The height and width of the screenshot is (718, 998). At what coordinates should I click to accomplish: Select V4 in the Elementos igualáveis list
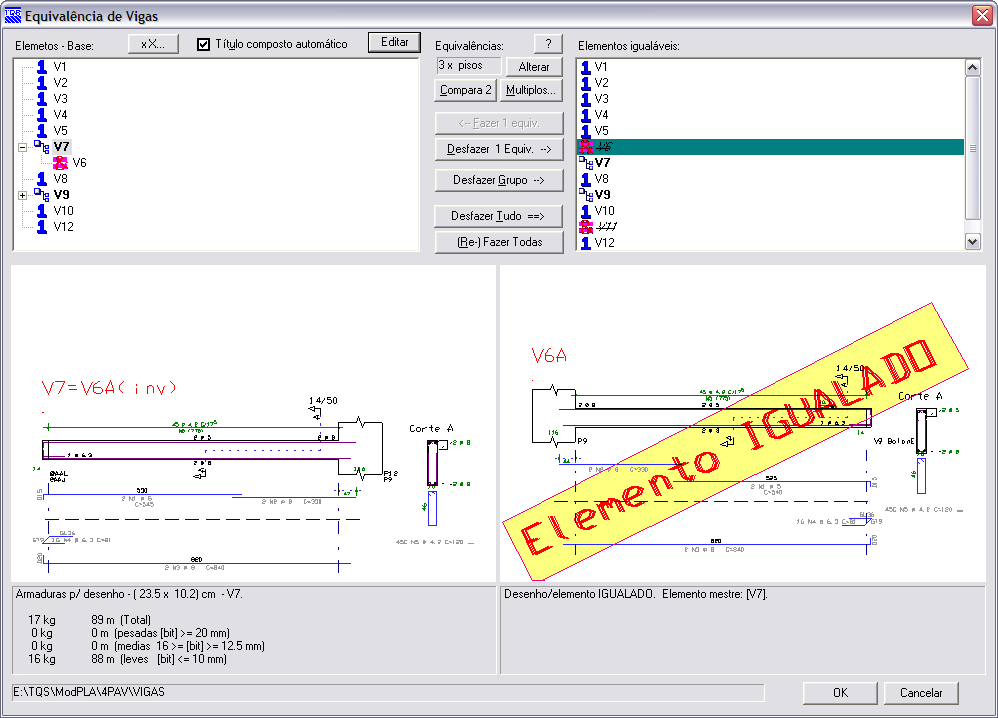click(602, 115)
